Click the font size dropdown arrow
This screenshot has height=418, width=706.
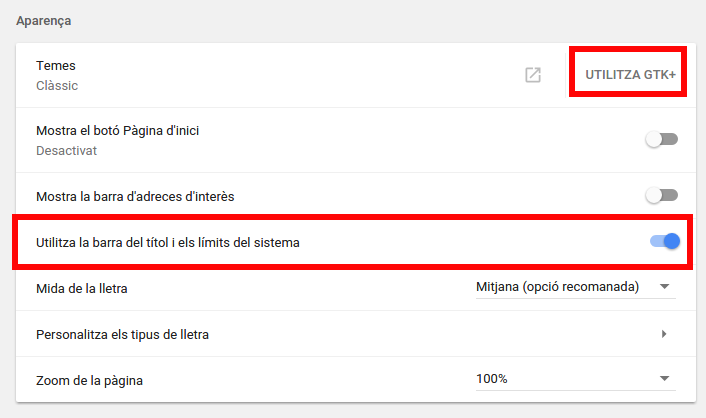click(664, 288)
